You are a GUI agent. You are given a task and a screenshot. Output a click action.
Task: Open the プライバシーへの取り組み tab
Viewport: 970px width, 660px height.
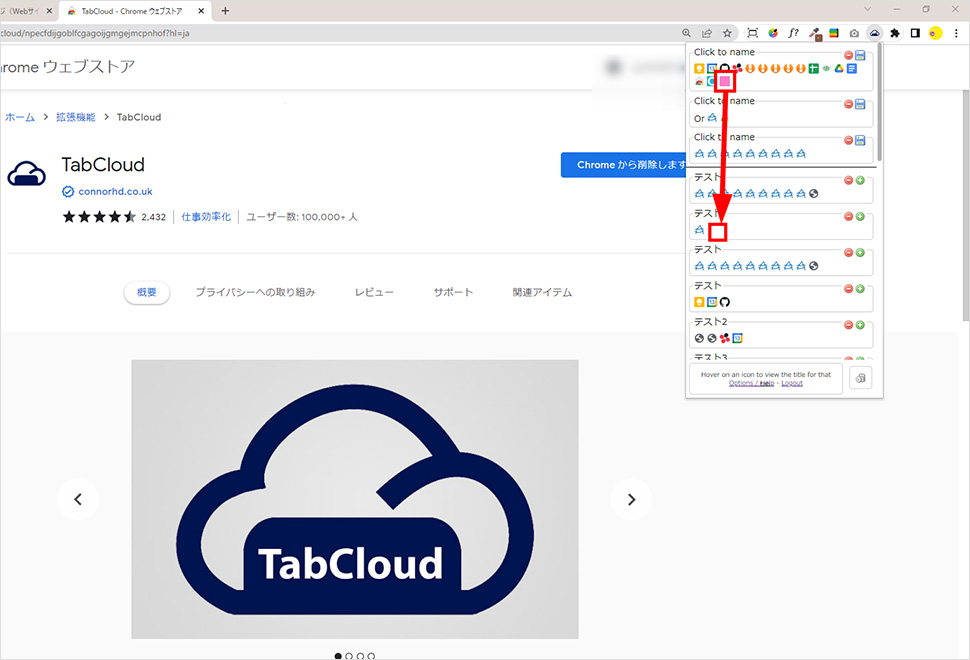(255, 292)
